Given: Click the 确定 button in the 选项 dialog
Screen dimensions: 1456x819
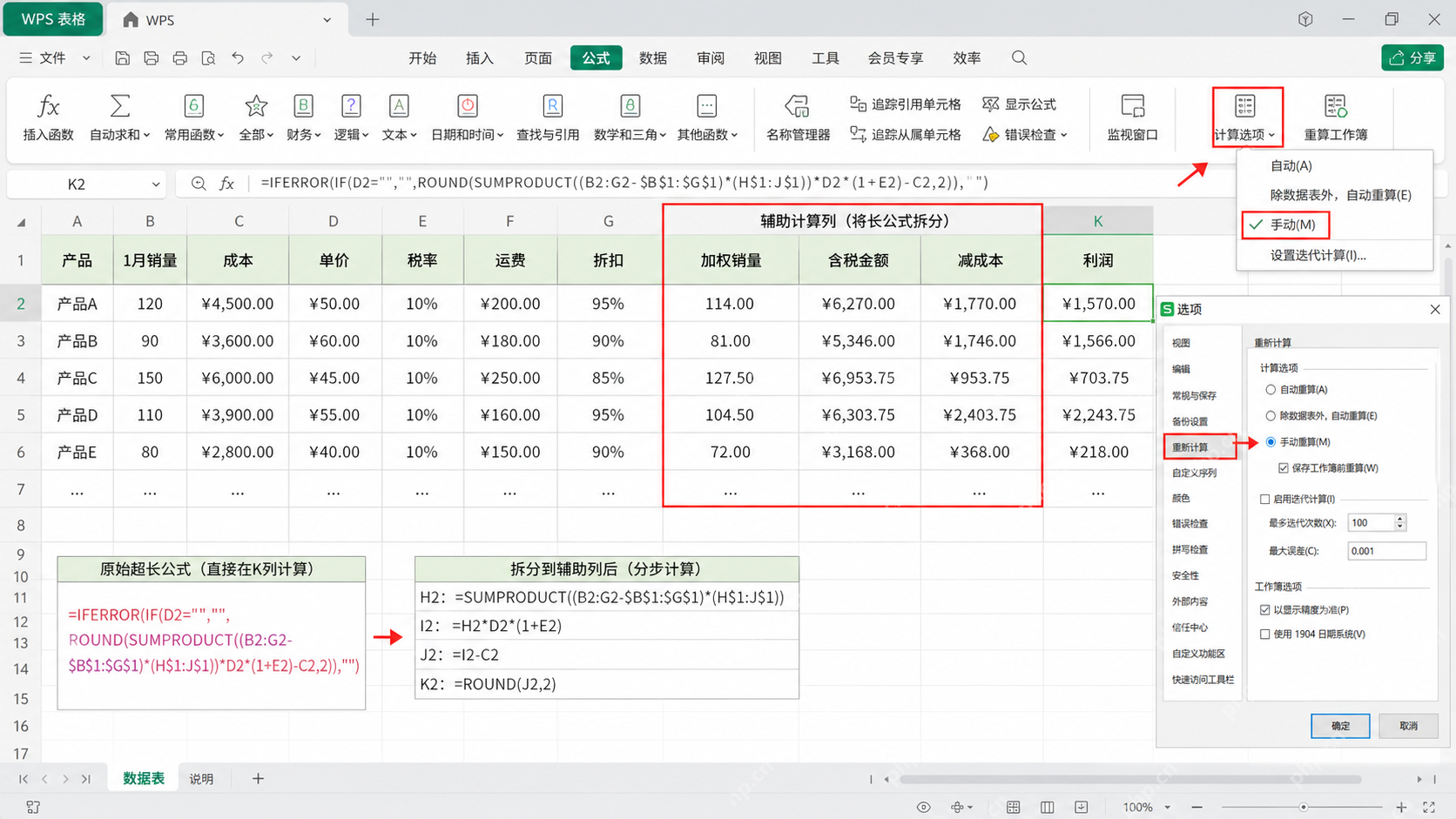Looking at the screenshot, I should 1340,726.
